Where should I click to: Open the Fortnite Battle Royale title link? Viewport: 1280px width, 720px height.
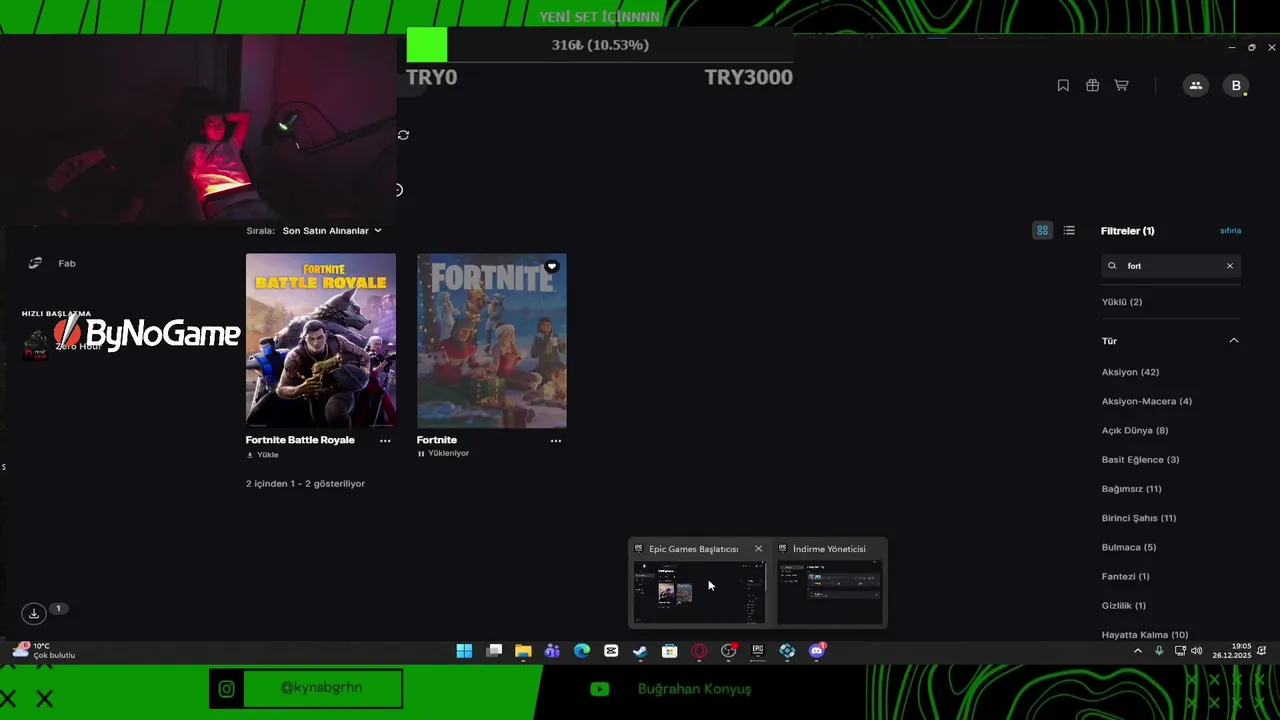[x=300, y=440]
